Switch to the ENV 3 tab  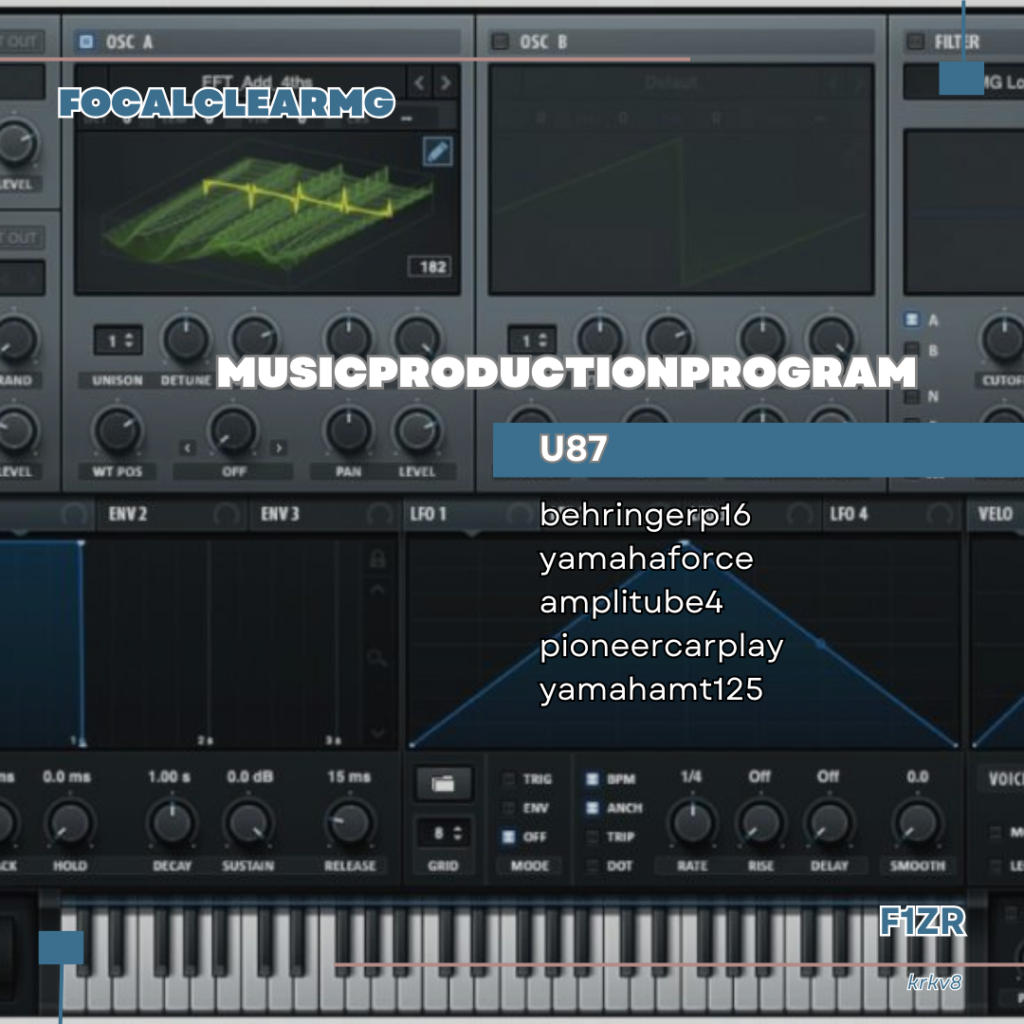280,515
